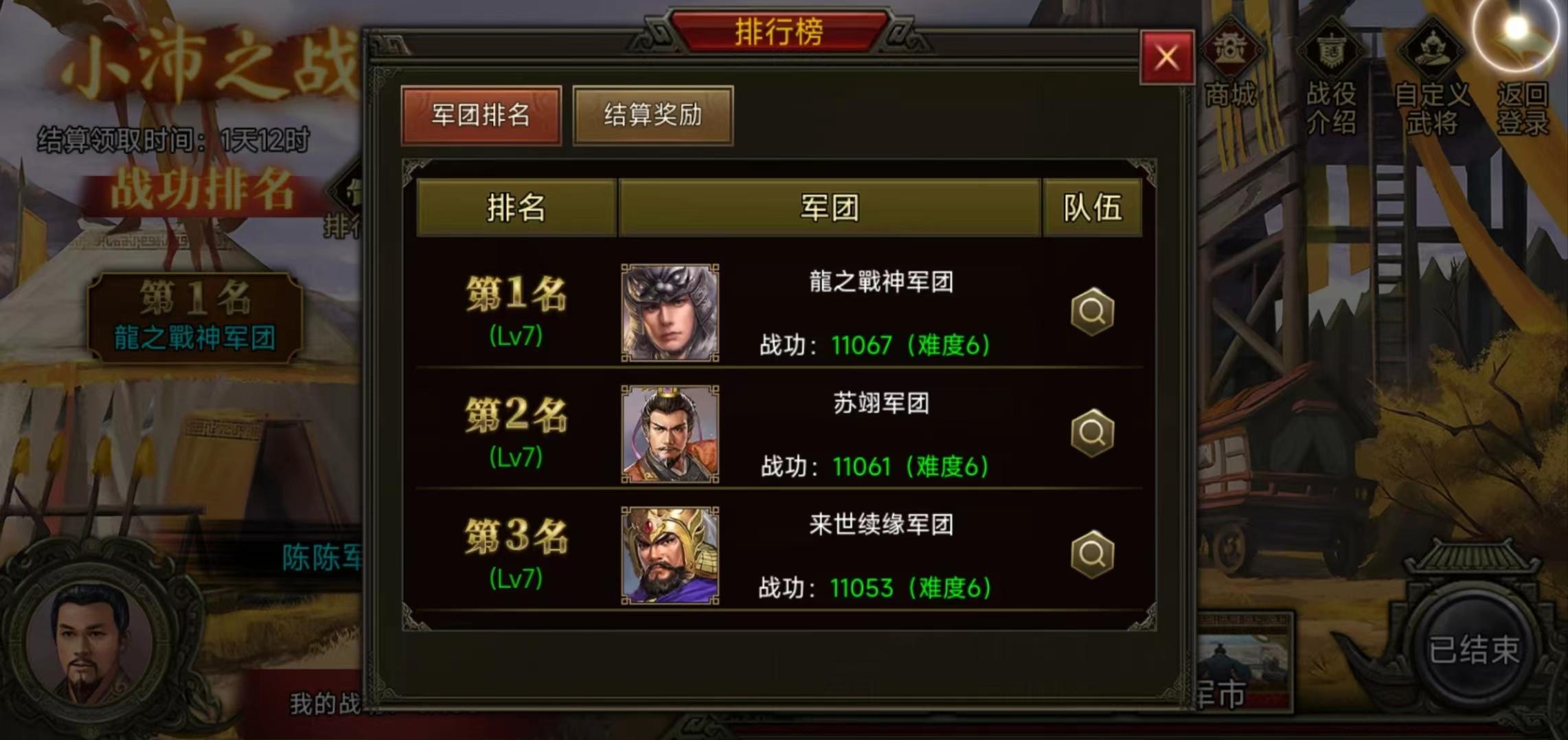
Task: Inspect 苏翊军团 team with magnifier icon
Action: [1092, 433]
